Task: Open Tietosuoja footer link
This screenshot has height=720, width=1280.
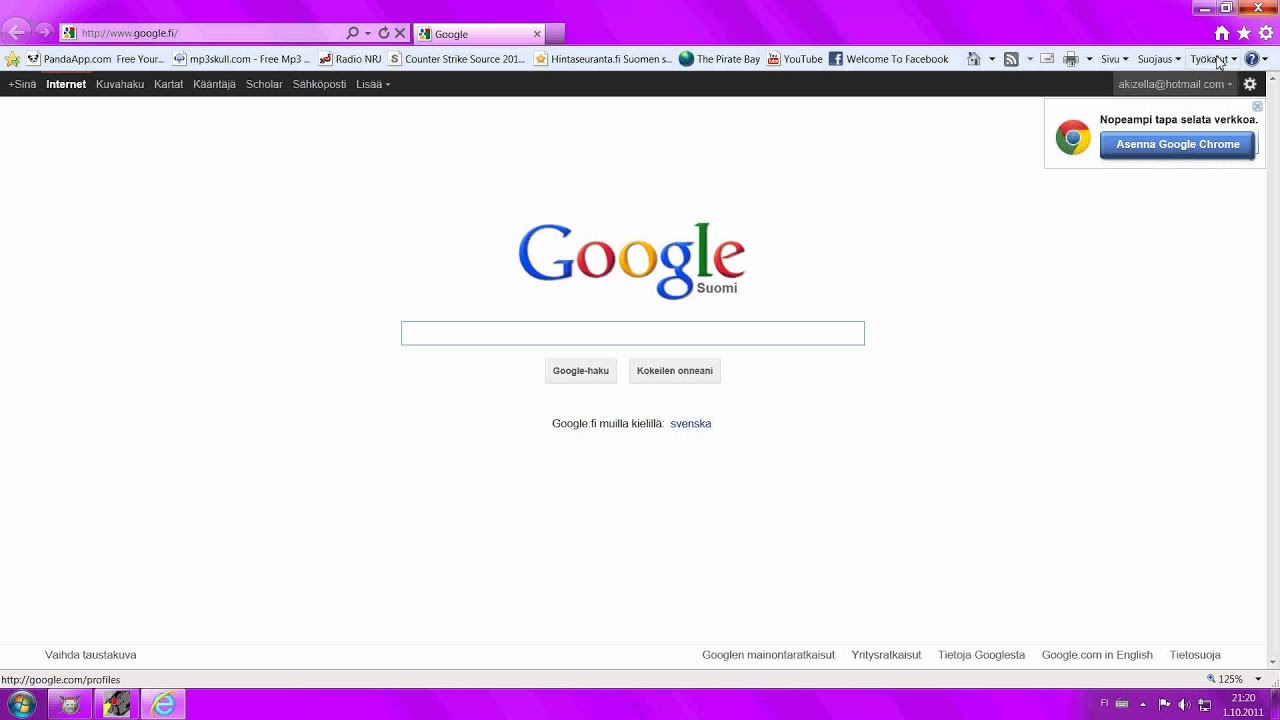Action: tap(1195, 655)
